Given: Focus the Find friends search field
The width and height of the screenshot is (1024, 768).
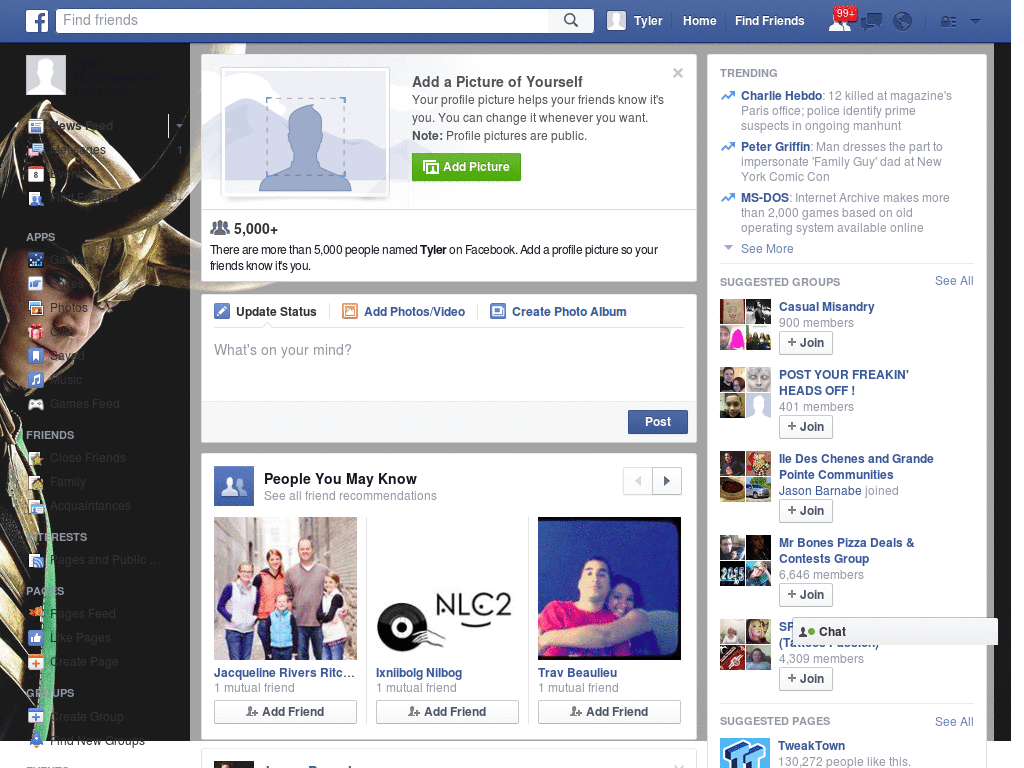Looking at the screenshot, I should tap(303, 20).
